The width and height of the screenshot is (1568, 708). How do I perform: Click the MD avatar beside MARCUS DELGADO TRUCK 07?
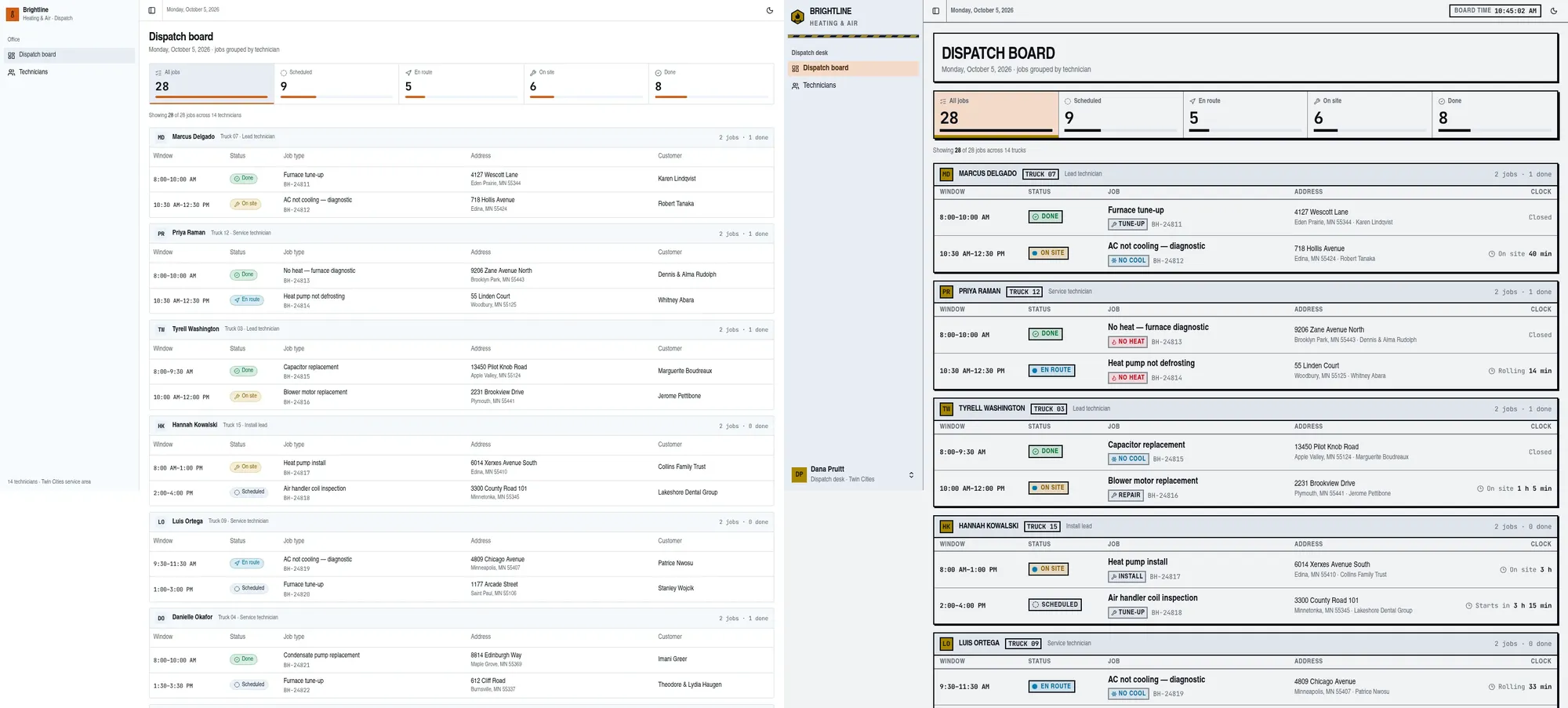tap(946, 174)
